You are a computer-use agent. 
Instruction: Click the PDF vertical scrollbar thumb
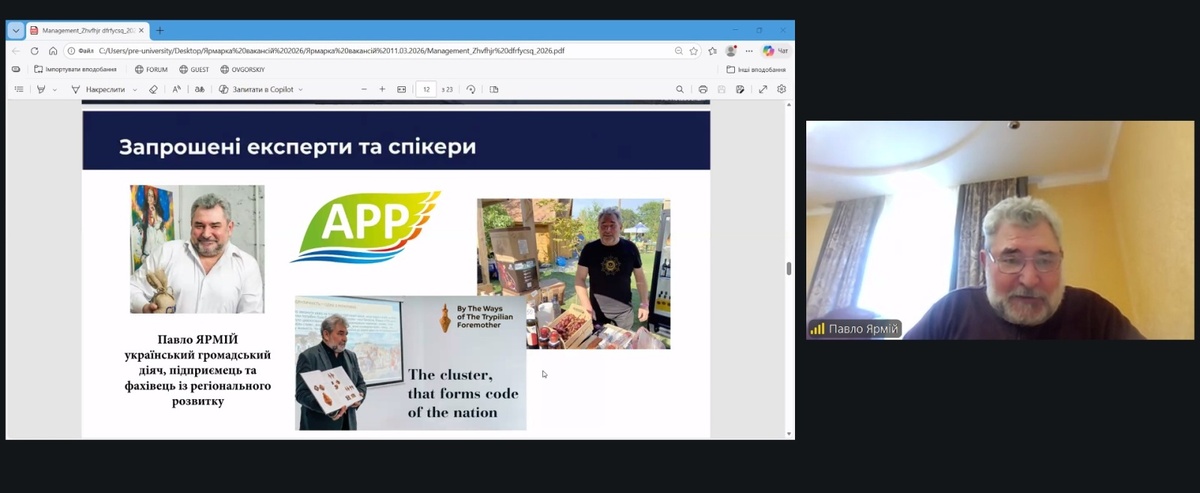tap(789, 268)
